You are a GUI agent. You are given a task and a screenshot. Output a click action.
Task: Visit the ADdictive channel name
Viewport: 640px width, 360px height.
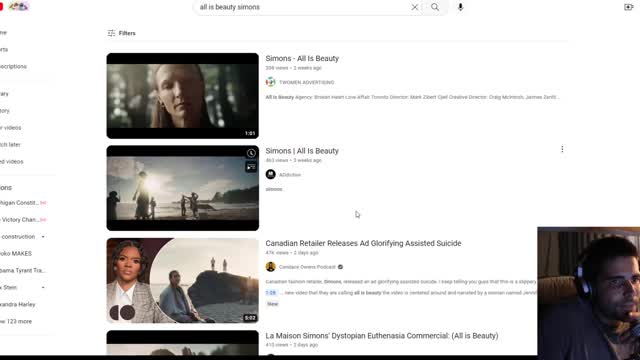point(290,175)
